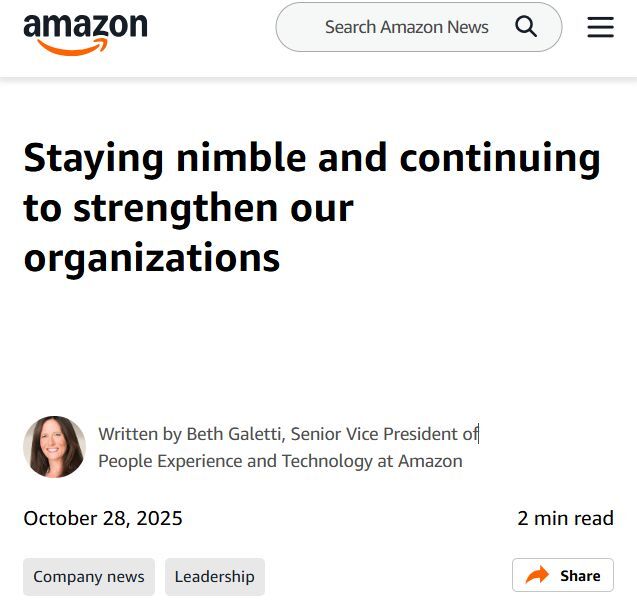Screen dimensions: 637x612
Task: Click the orange share arrow icon
Action: 538,575
